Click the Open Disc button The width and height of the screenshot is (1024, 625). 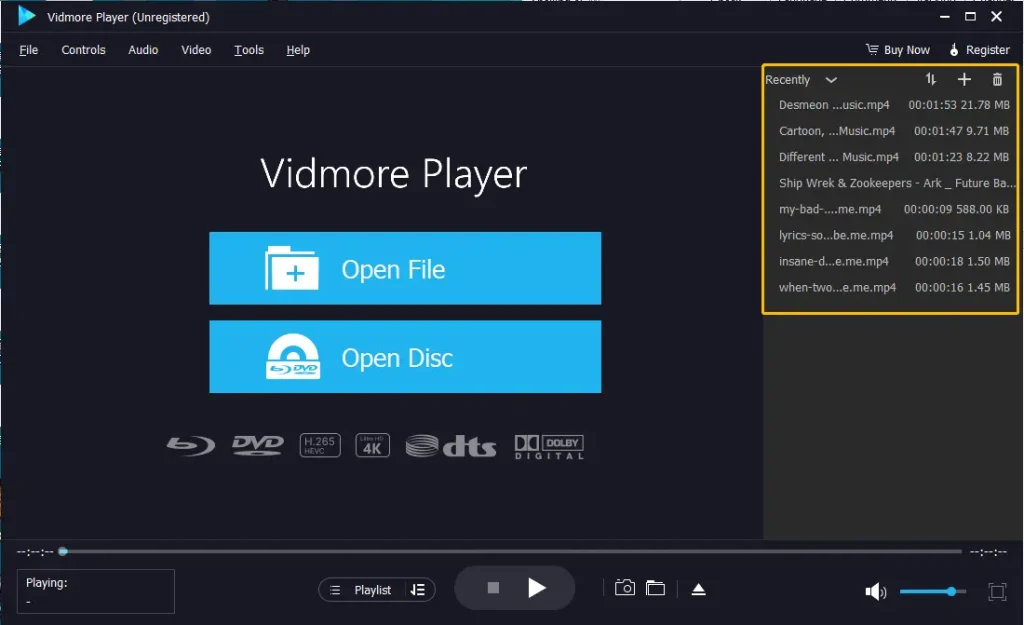pyautogui.click(x=405, y=357)
